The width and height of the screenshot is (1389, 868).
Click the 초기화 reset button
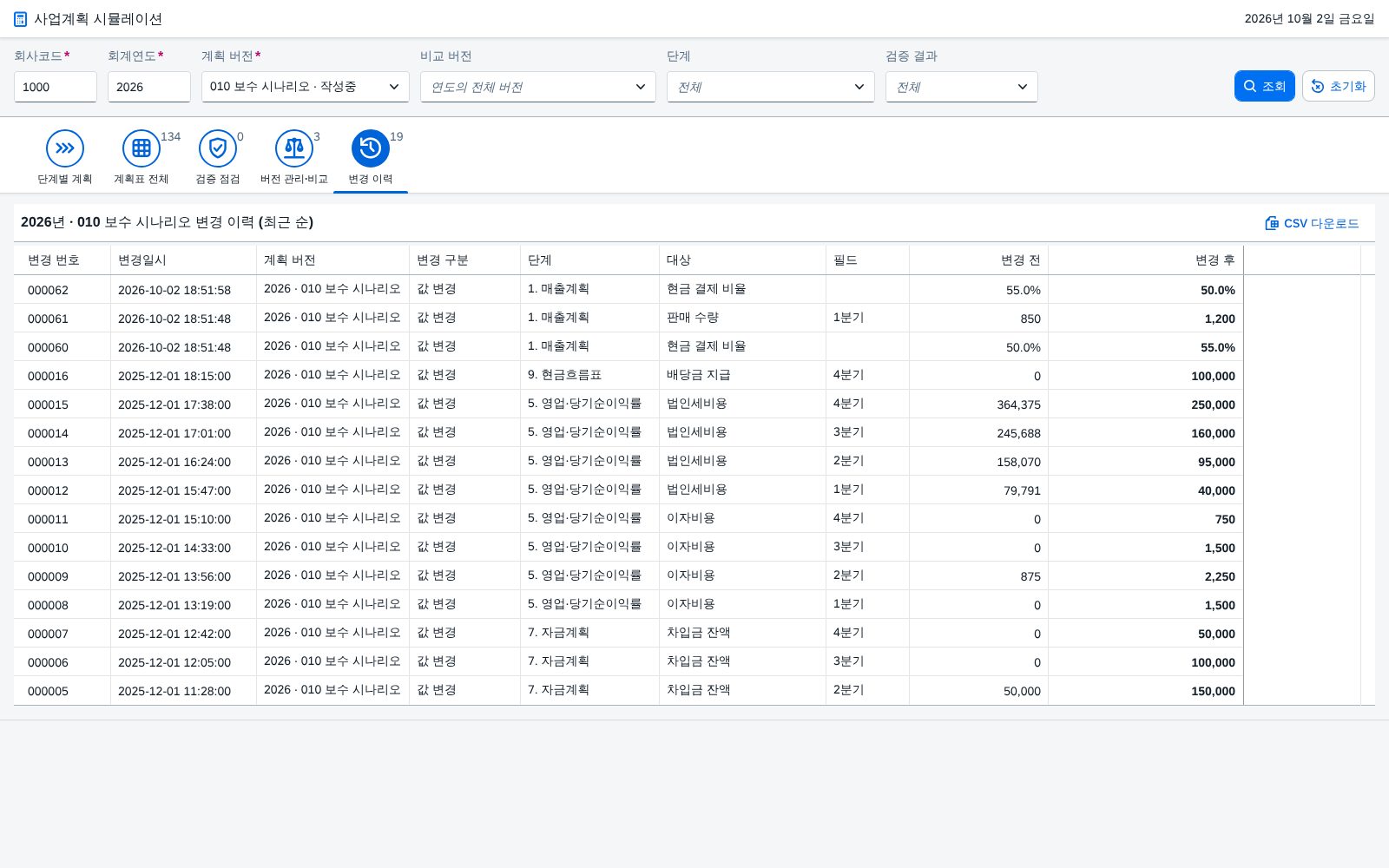1339,86
